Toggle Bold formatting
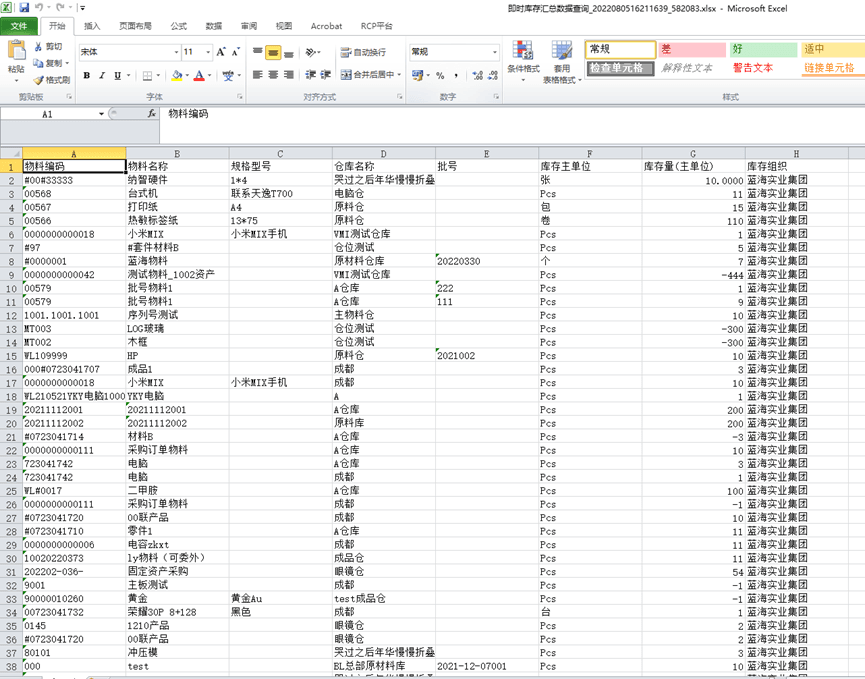This screenshot has height=679, width=865. [87, 75]
